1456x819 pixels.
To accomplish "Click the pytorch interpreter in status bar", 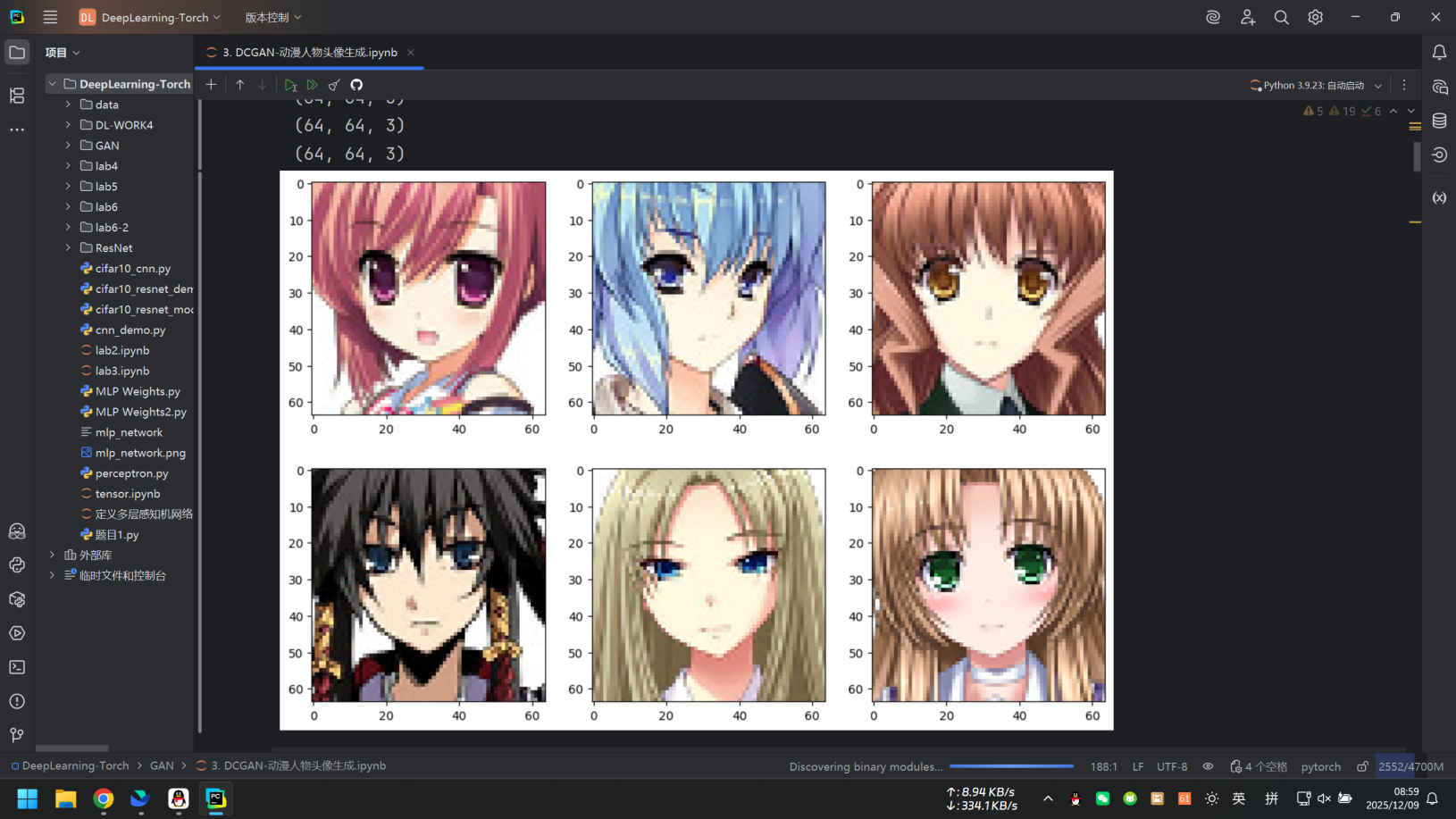I will (1320, 766).
